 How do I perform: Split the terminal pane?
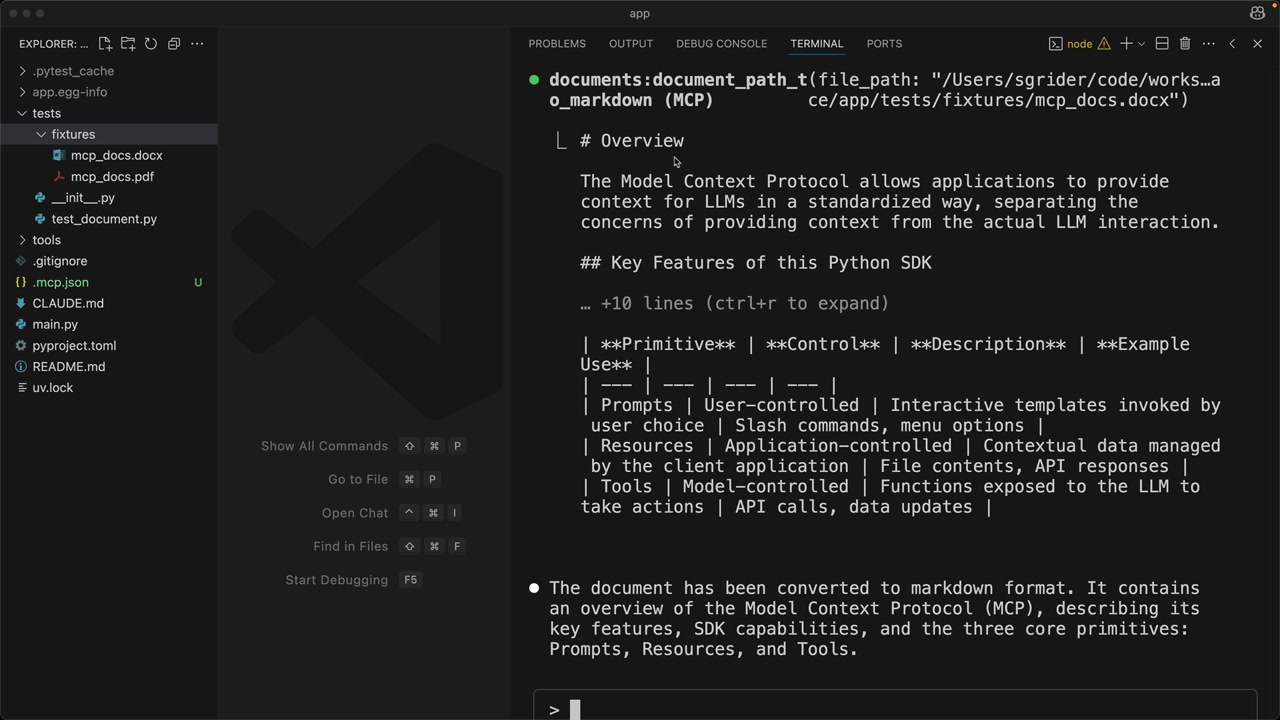pos(1162,44)
